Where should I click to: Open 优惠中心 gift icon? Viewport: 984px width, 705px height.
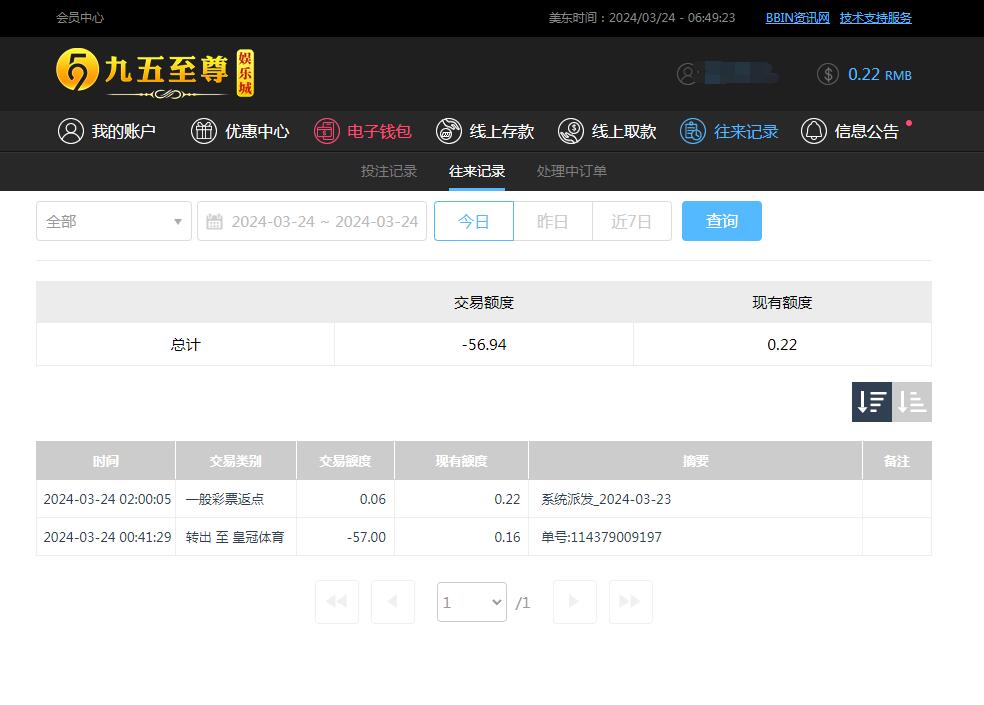click(x=204, y=131)
